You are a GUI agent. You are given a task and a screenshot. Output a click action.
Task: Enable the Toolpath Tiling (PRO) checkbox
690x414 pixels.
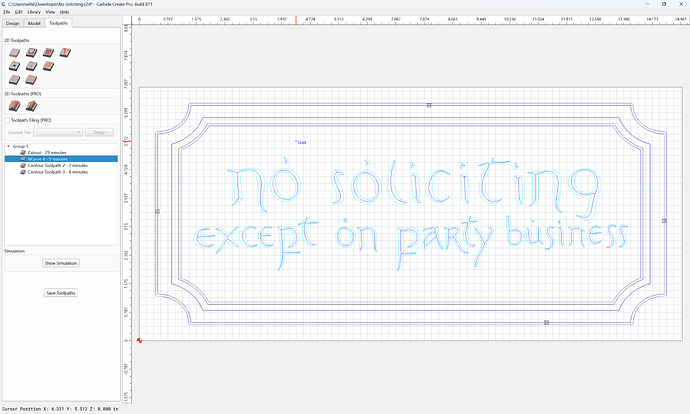[x=7, y=120]
